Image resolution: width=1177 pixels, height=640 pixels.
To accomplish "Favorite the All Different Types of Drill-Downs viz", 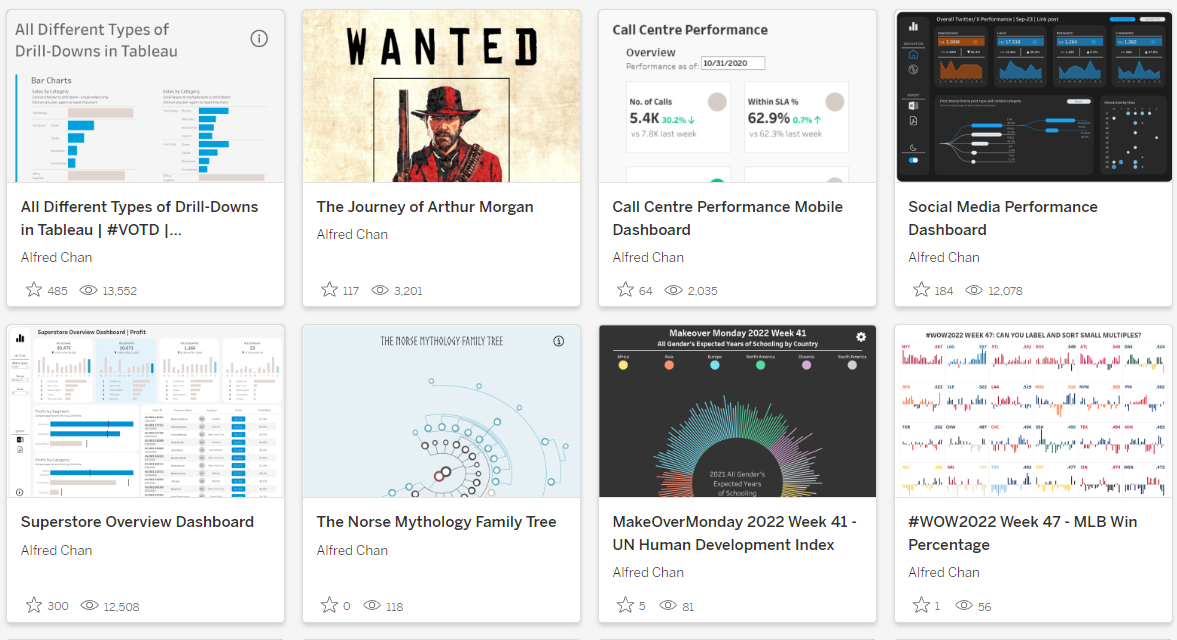I will point(34,290).
